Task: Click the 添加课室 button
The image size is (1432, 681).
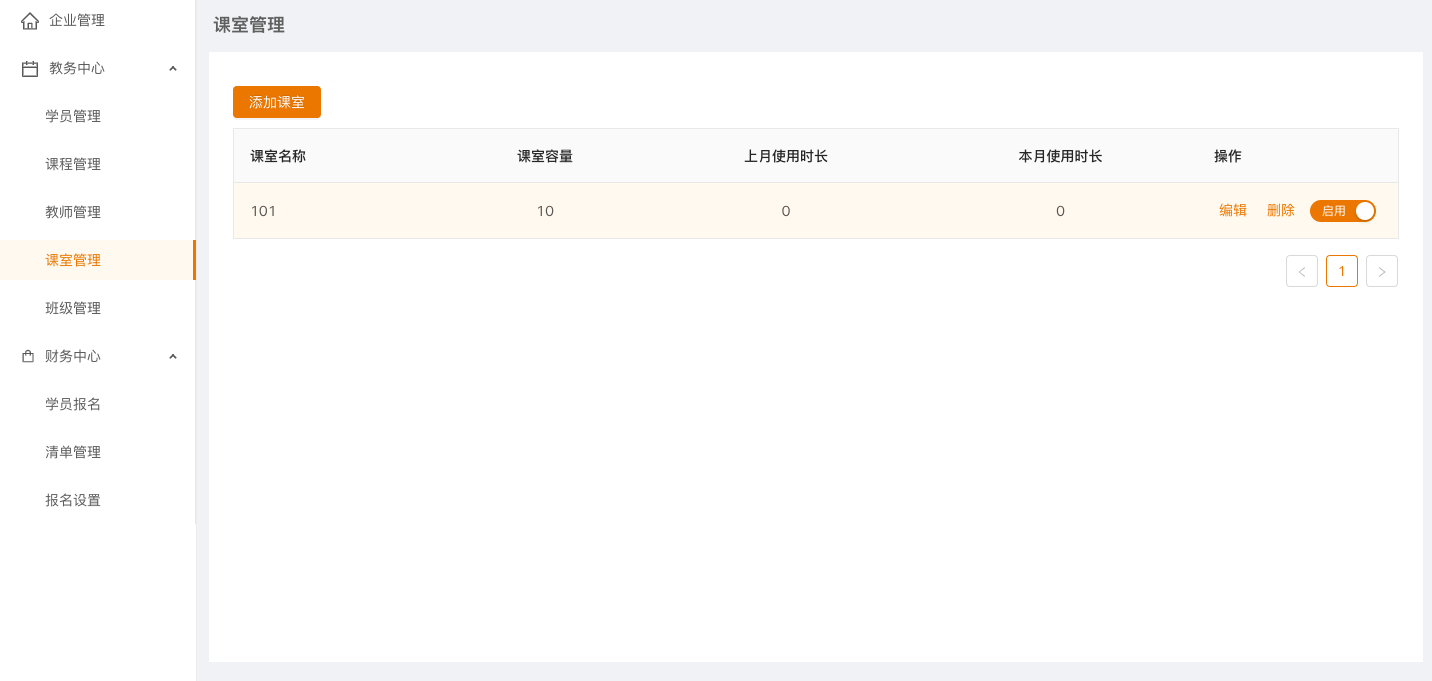Action: pos(277,103)
